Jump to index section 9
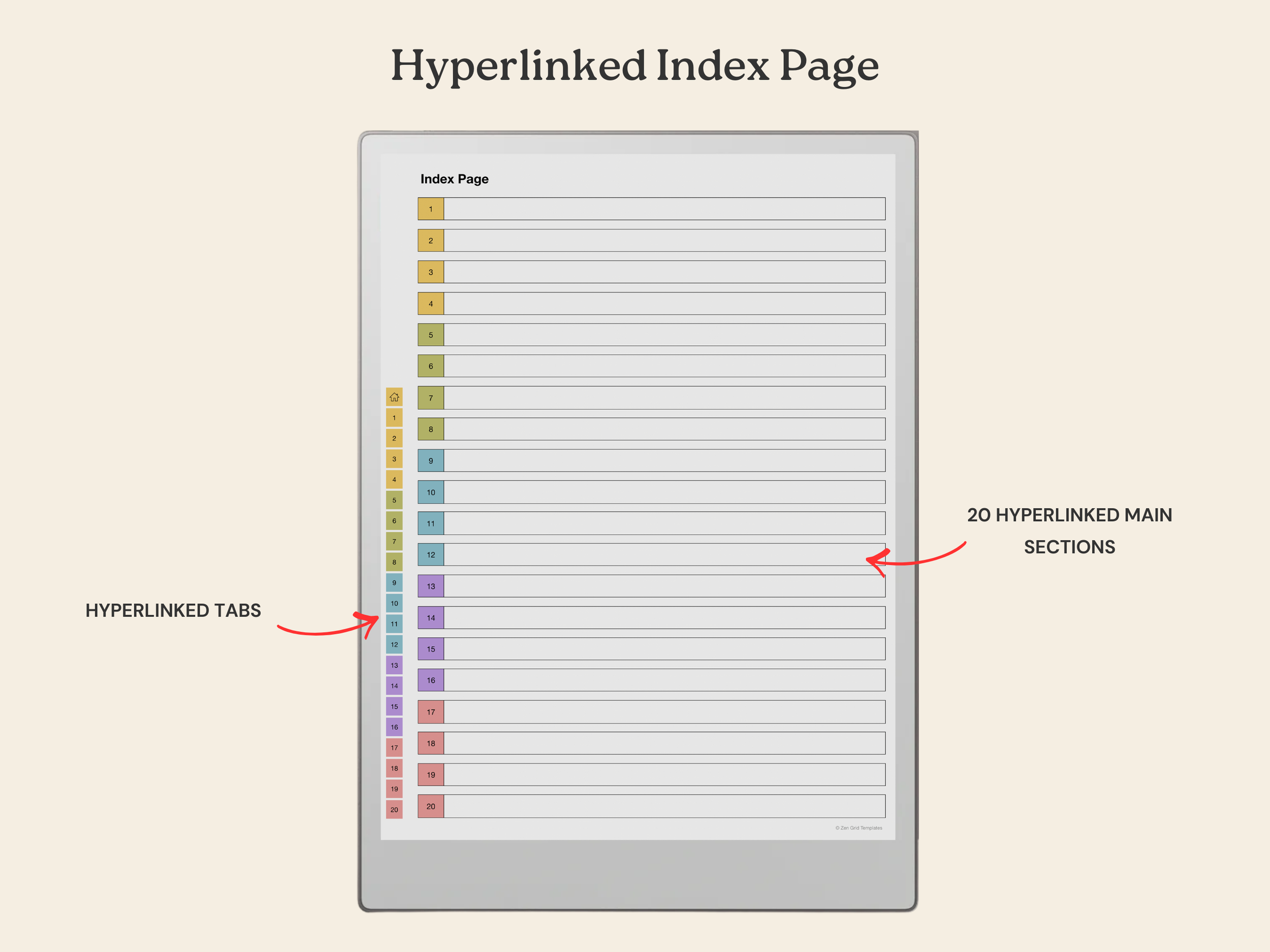The image size is (1270, 952). tap(431, 461)
